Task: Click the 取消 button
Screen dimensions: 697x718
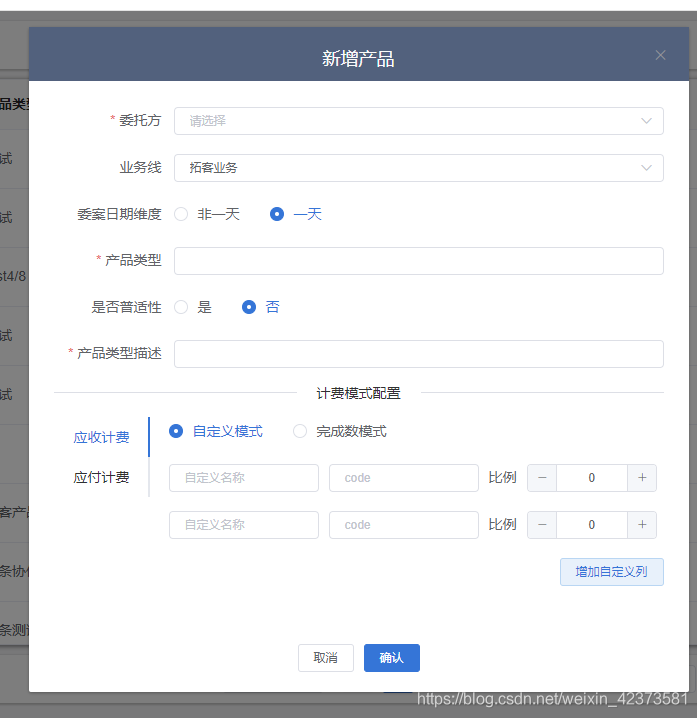Action: (326, 658)
